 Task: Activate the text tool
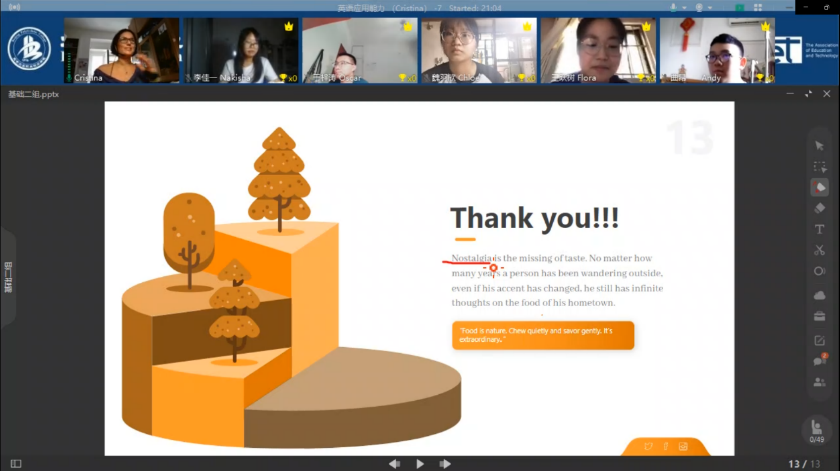(819, 229)
